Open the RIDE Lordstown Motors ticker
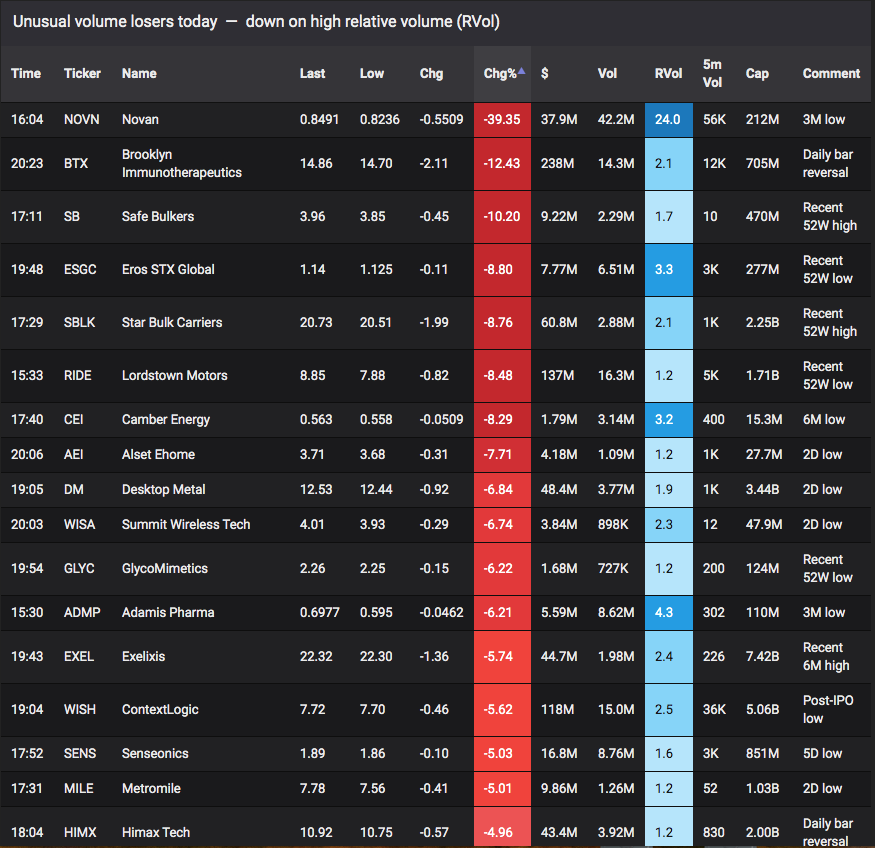 [x=78, y=375]
